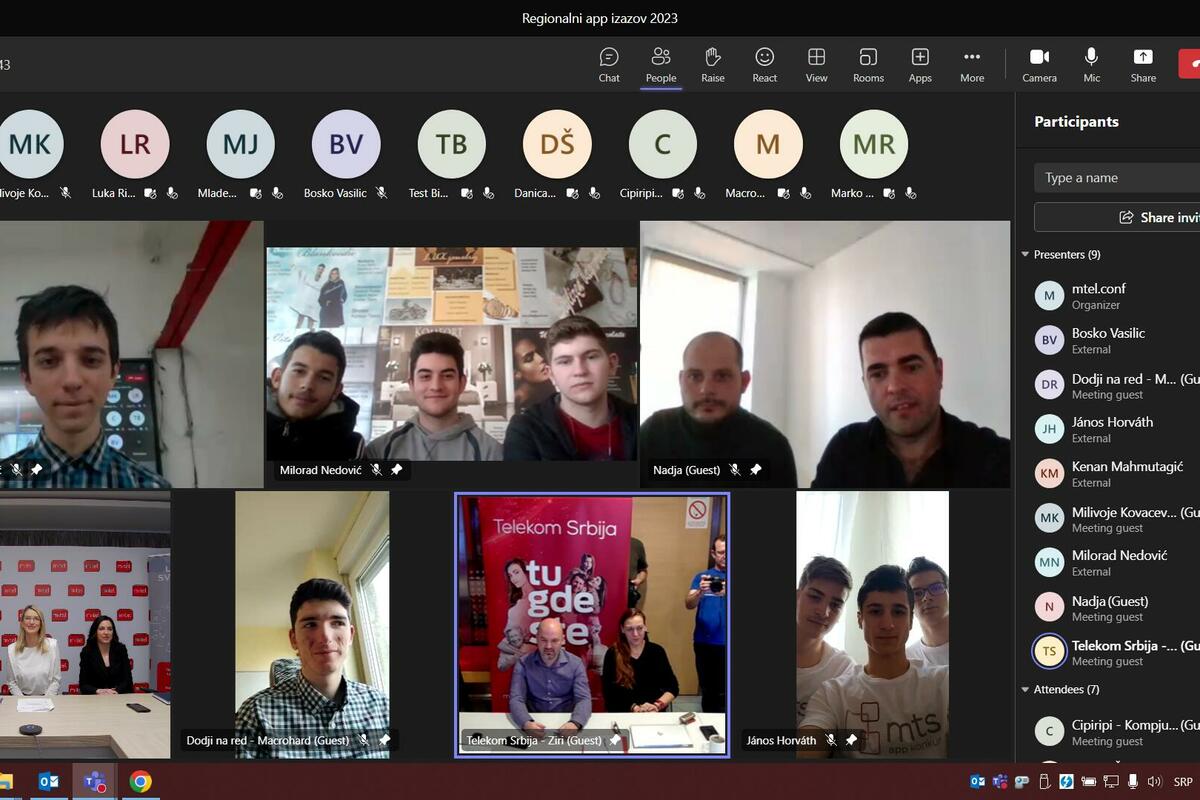Open breakout Rooms
This screenshot has height=800, width=1200.
[868, 65]
